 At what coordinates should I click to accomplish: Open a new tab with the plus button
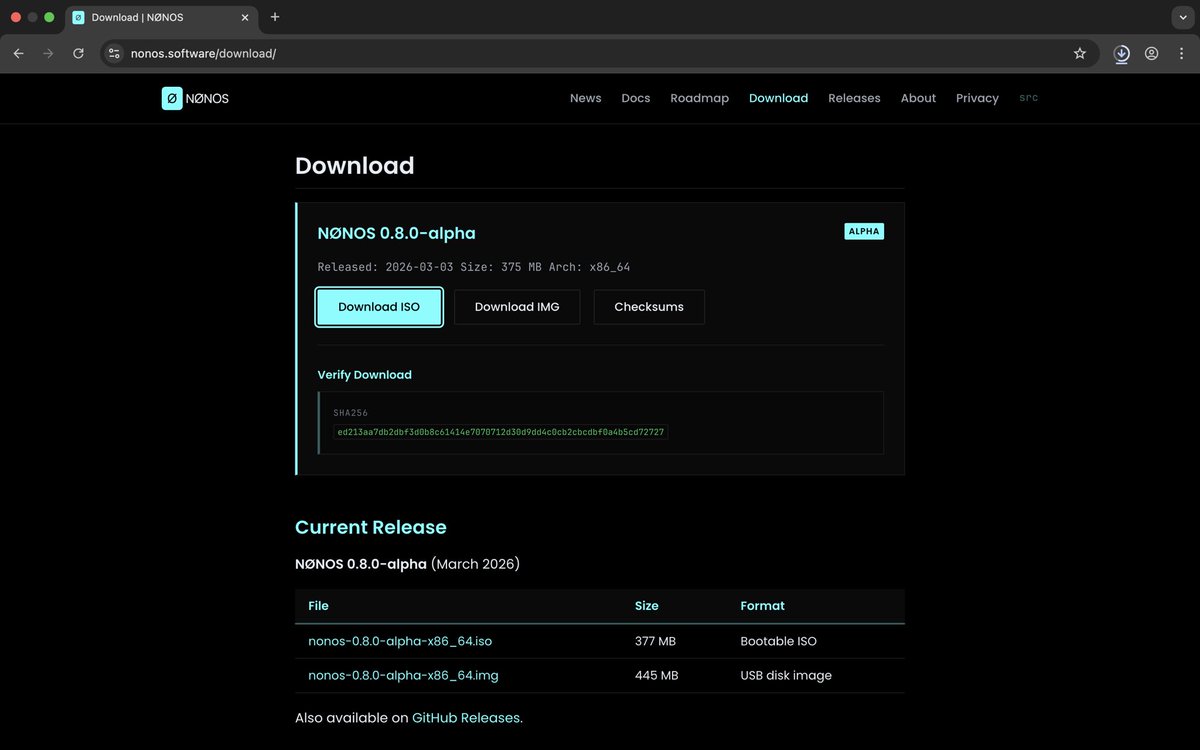click(275, 17)
